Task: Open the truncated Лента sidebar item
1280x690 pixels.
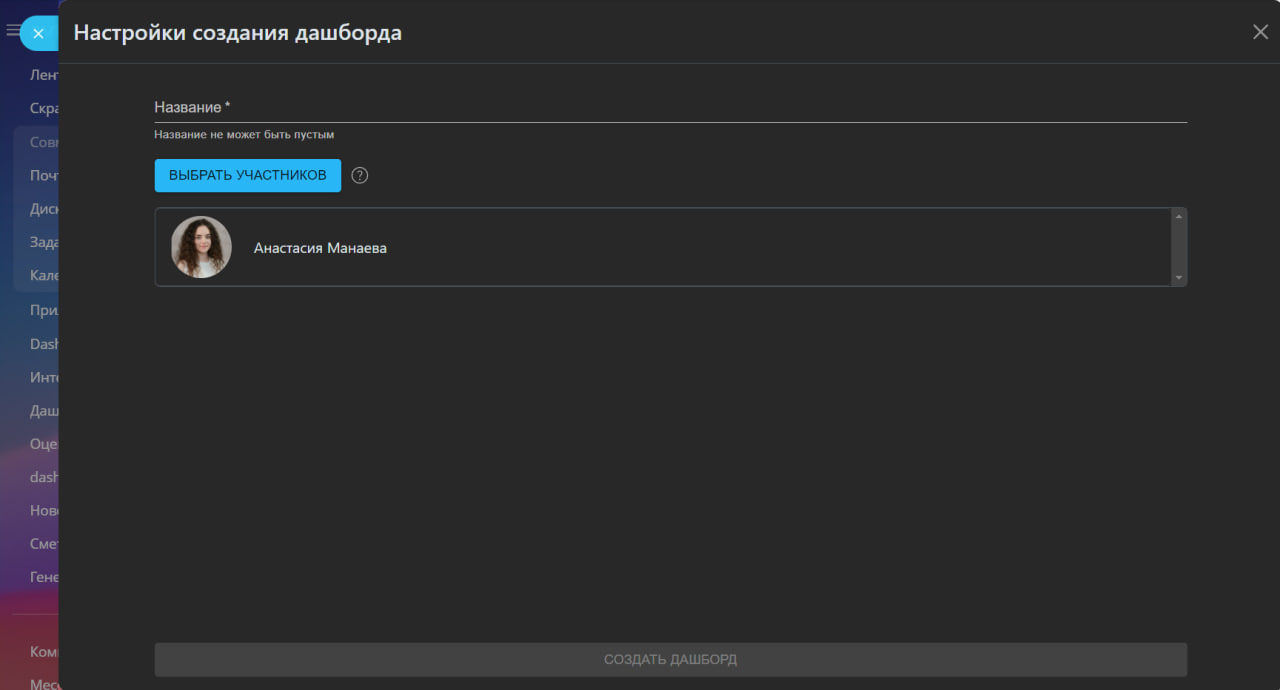Action: [x=43, y=75]
